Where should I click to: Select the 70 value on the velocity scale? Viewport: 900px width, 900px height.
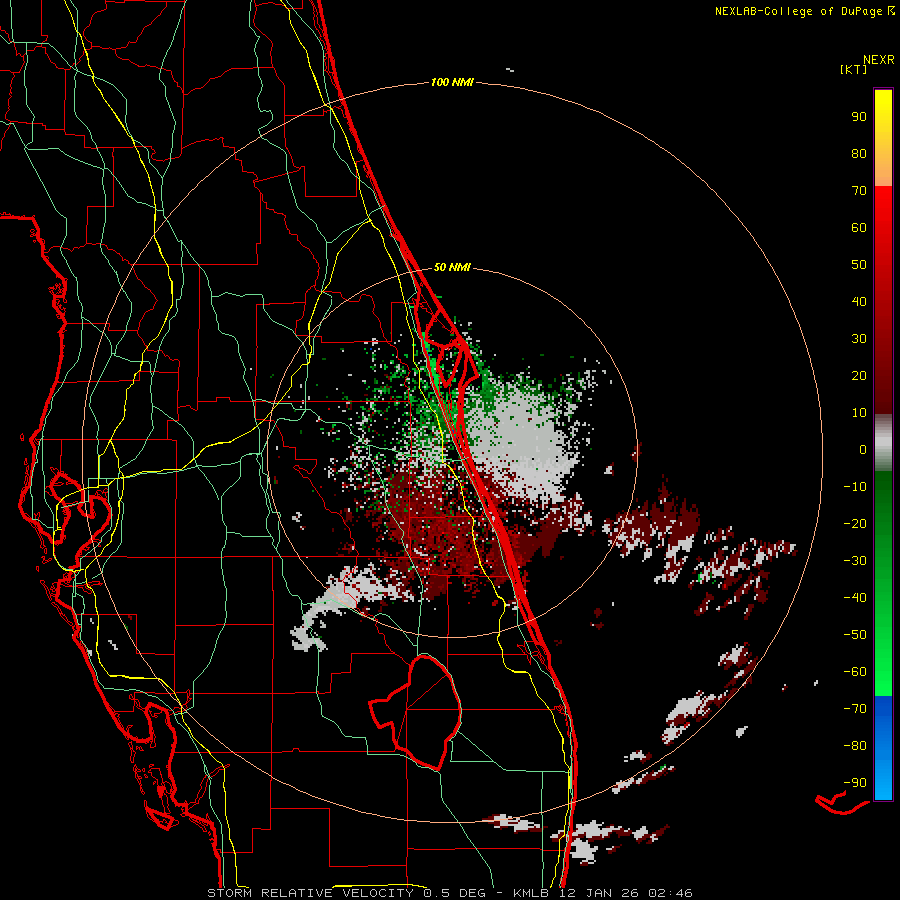(x=859, y=191)
